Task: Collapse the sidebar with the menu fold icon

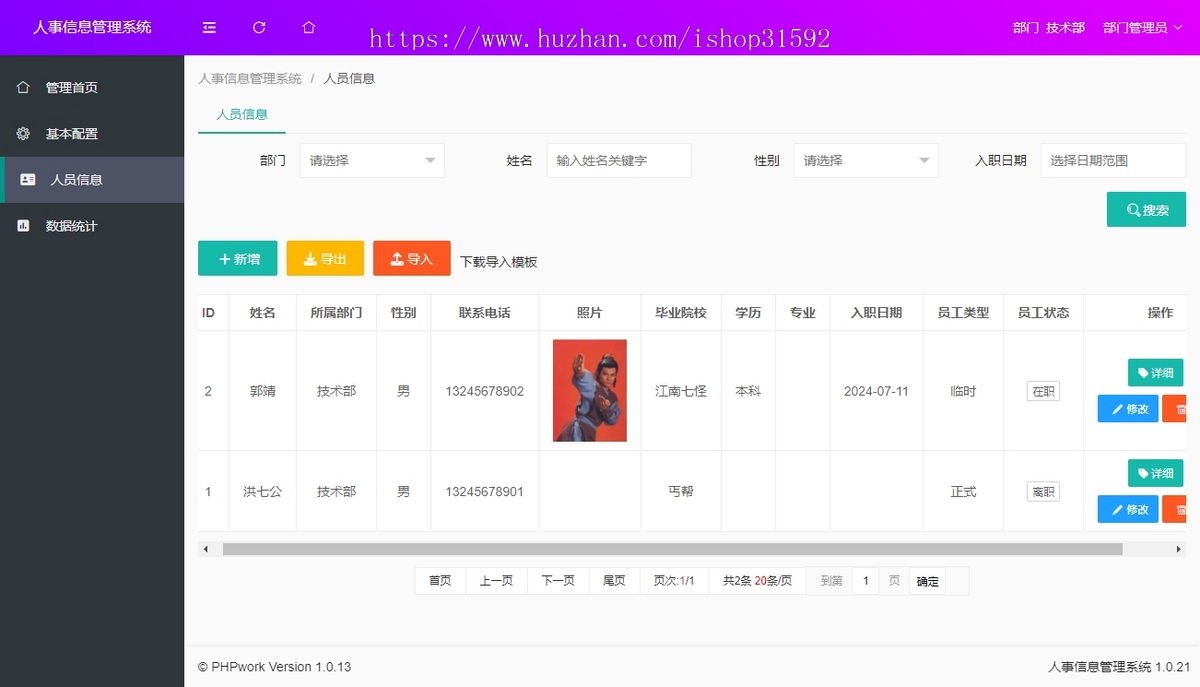Action: pyautogui.click(x=209, y=28)
